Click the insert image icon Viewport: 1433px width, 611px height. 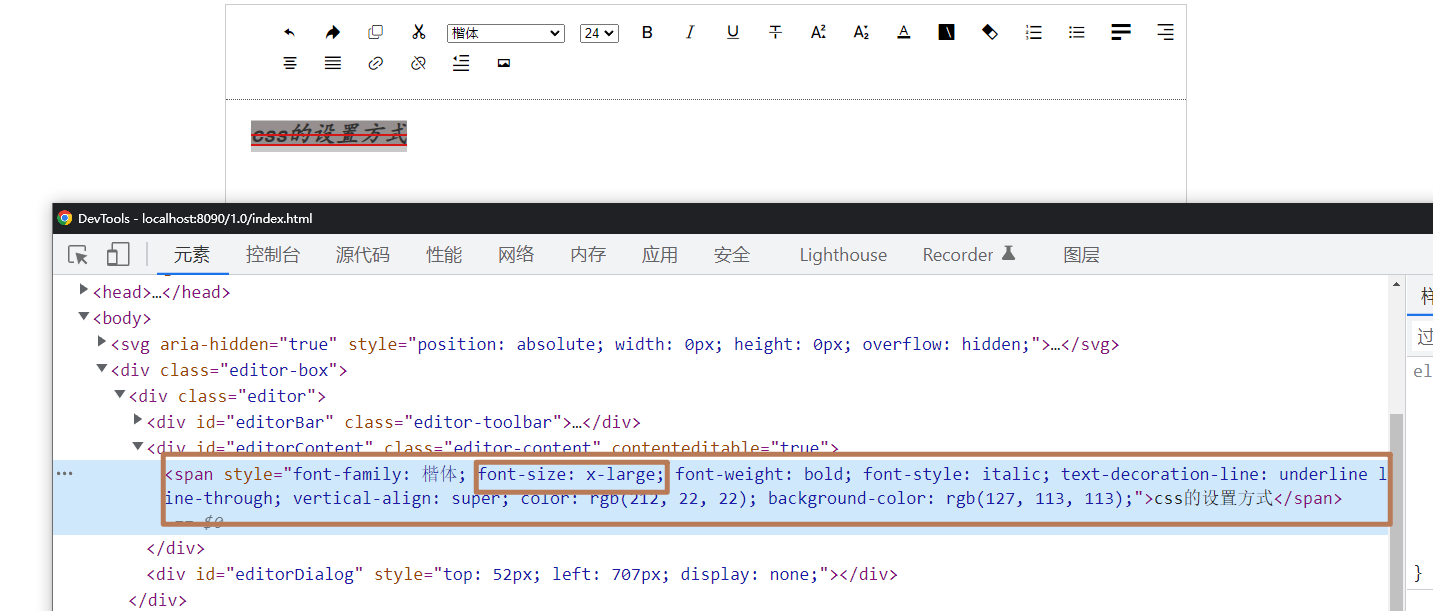pyautogui.click(x=504, y=63)
